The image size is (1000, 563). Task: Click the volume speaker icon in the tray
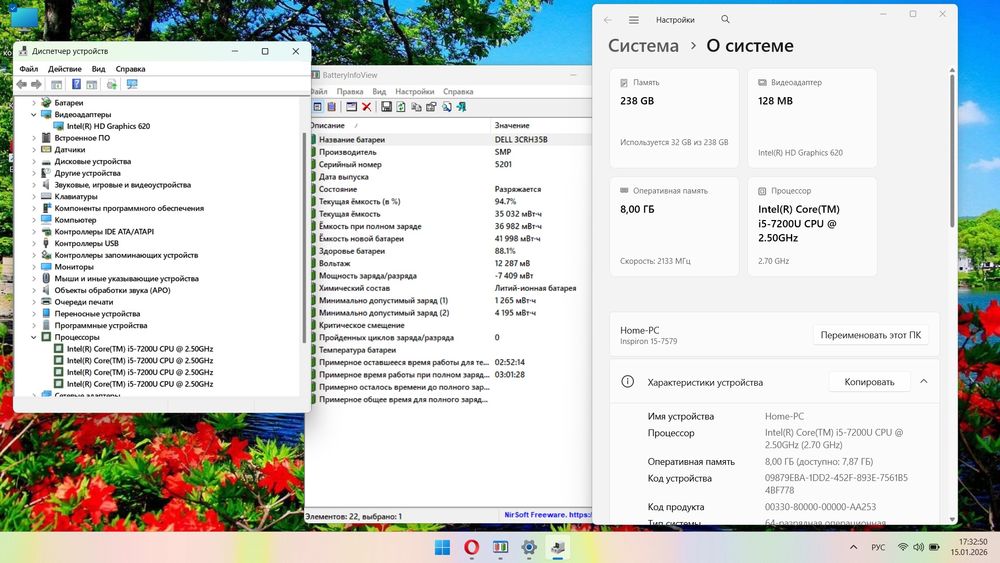918,547
